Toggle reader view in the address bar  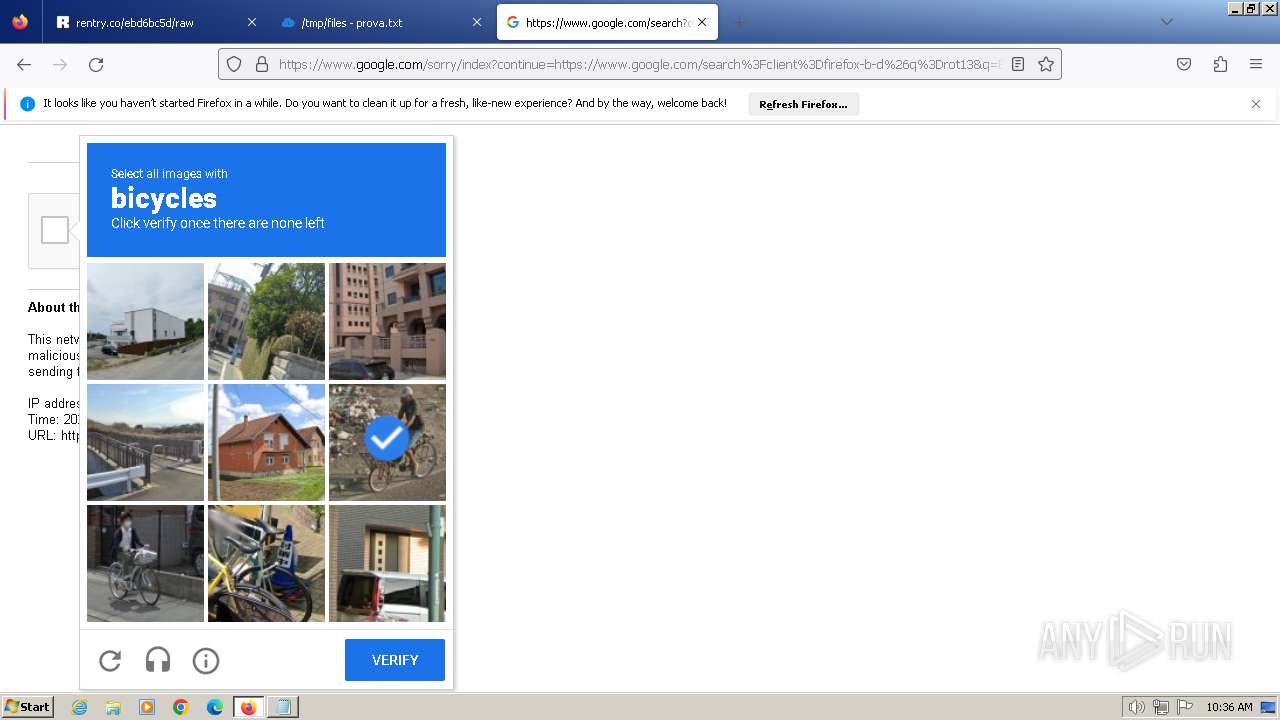1018,64
